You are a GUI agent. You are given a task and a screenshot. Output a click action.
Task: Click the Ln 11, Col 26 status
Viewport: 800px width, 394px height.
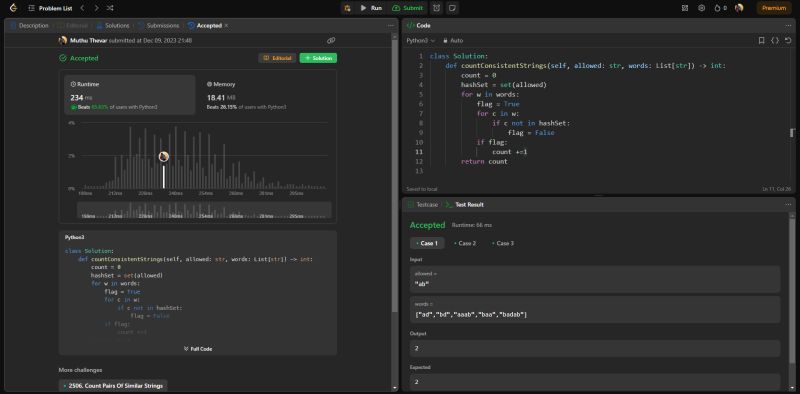777,189
